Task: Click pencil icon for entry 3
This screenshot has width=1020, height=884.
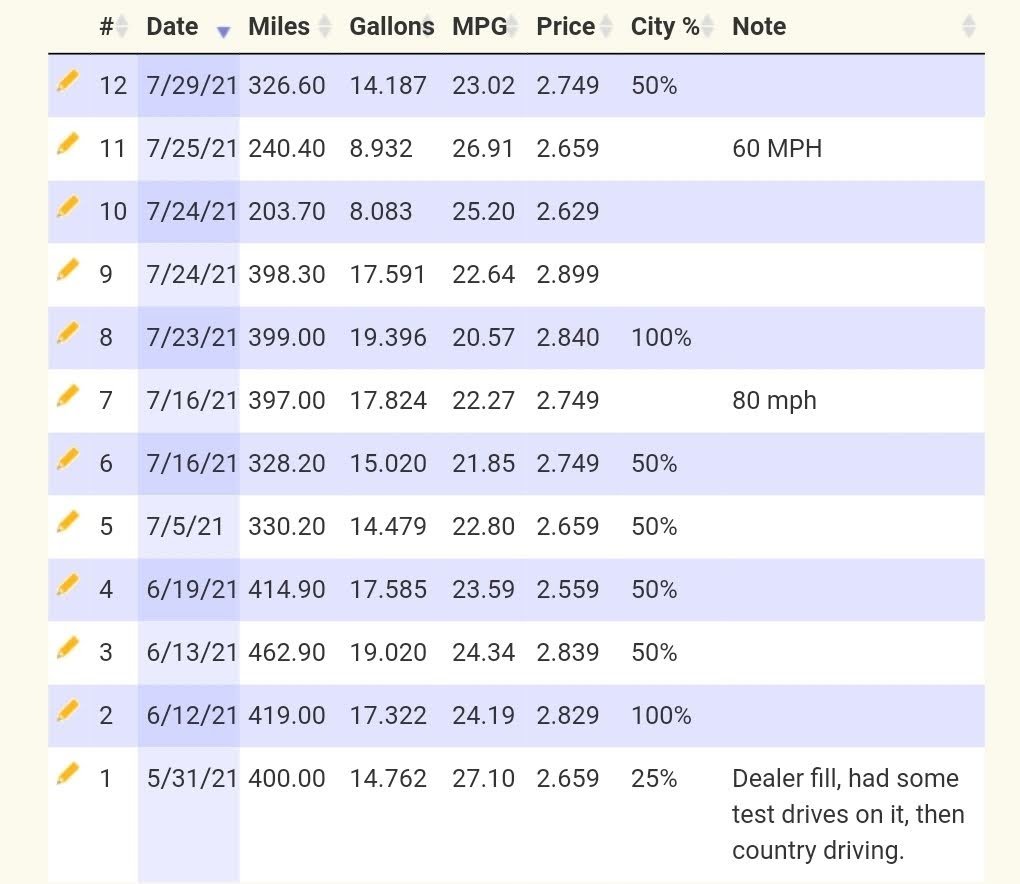Action: click(x=68, y=648)
